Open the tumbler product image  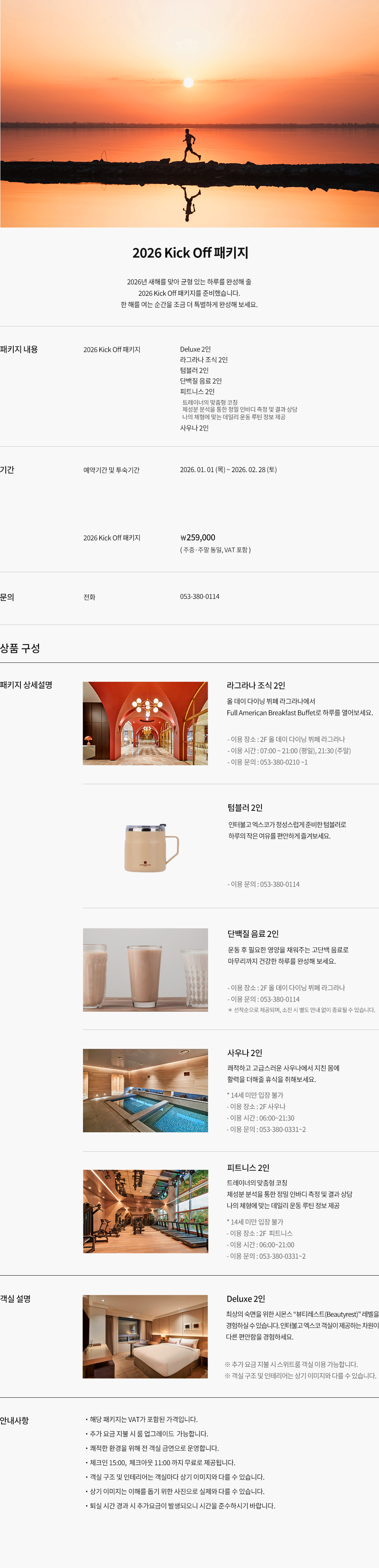point(151,848)
